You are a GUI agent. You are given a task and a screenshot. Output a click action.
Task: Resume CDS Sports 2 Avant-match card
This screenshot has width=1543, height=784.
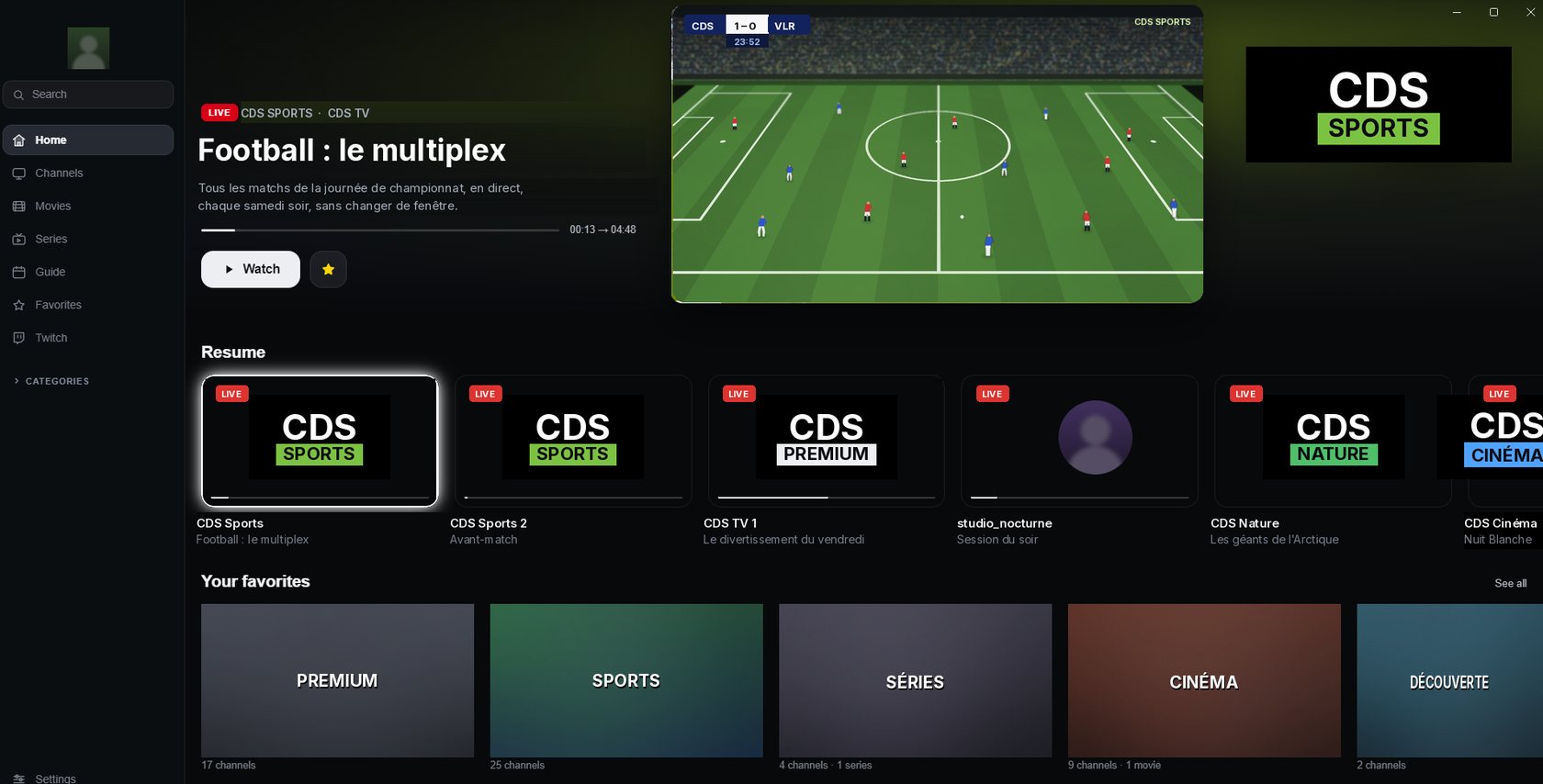pyautogui.click(x=573, y=441)
